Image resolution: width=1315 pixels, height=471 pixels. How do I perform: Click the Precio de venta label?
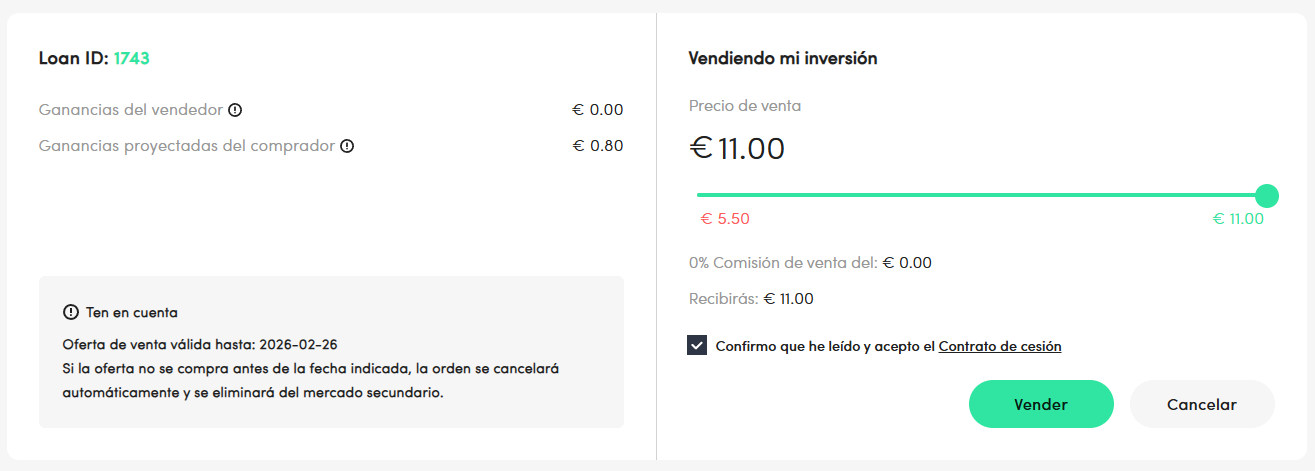(x=745, y=106)
